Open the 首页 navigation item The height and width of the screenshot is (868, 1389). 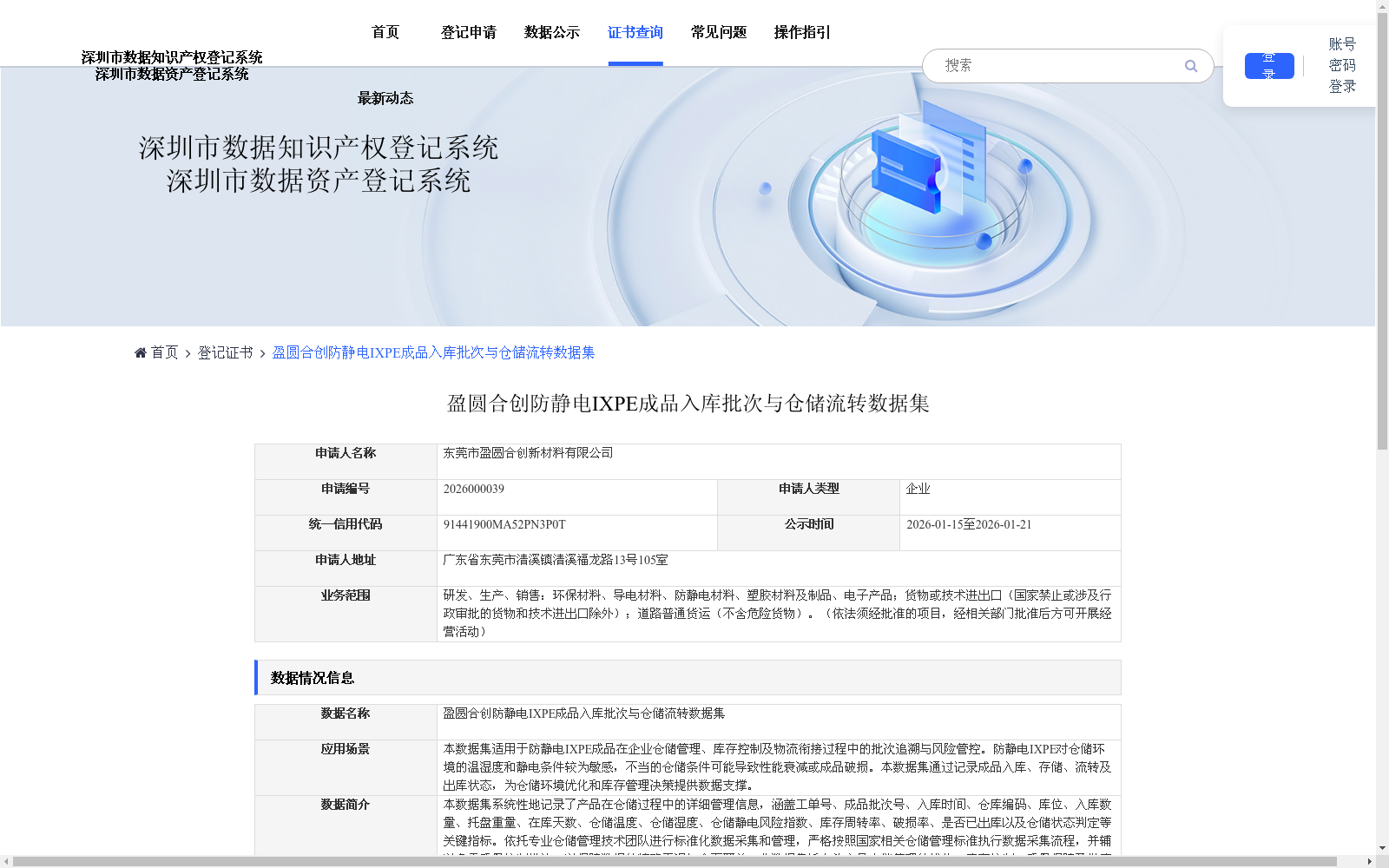385,32
